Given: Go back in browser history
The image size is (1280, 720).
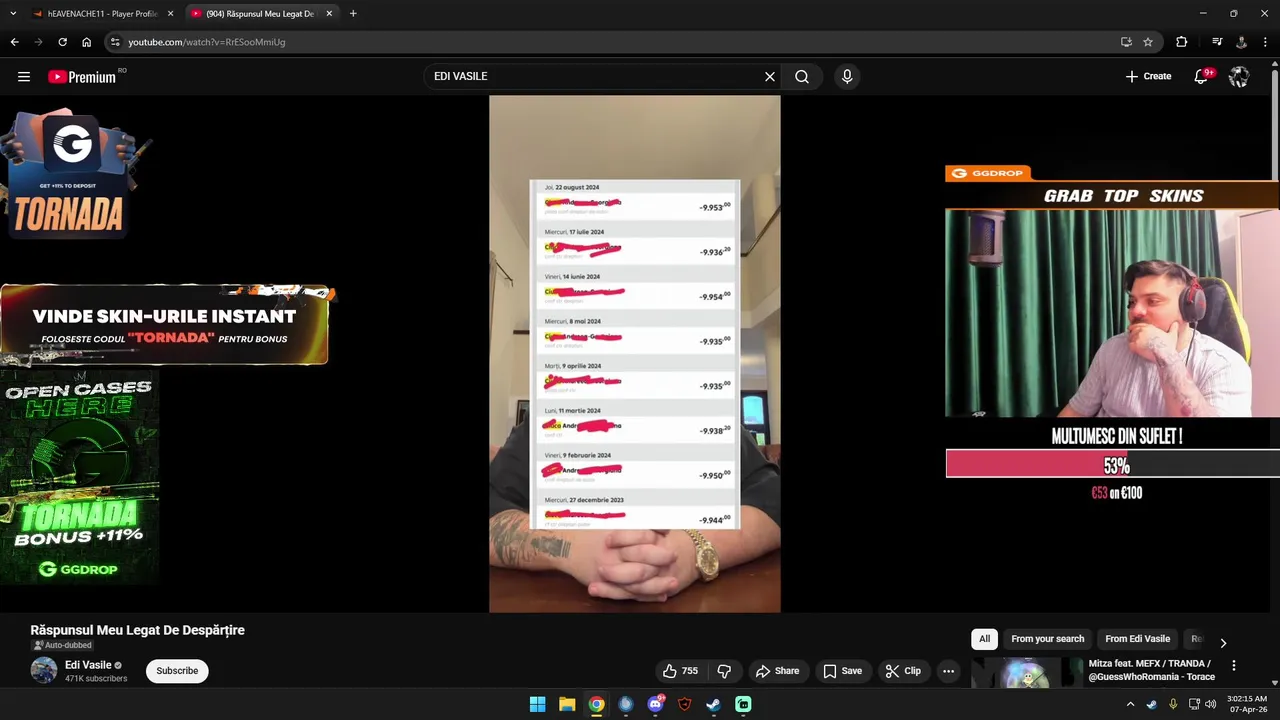Looking at the screenshot, I should click(14, 42).
